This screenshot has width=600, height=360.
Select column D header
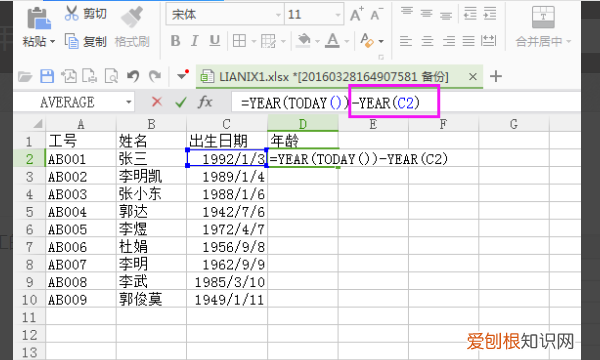pyautogui.click(x=303, y=124)
